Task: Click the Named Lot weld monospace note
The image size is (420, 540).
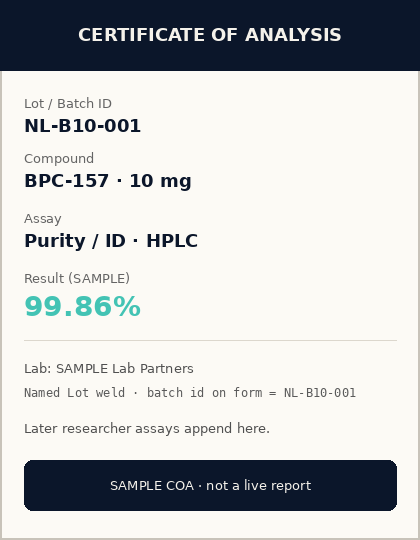Action: coord(190,393)
